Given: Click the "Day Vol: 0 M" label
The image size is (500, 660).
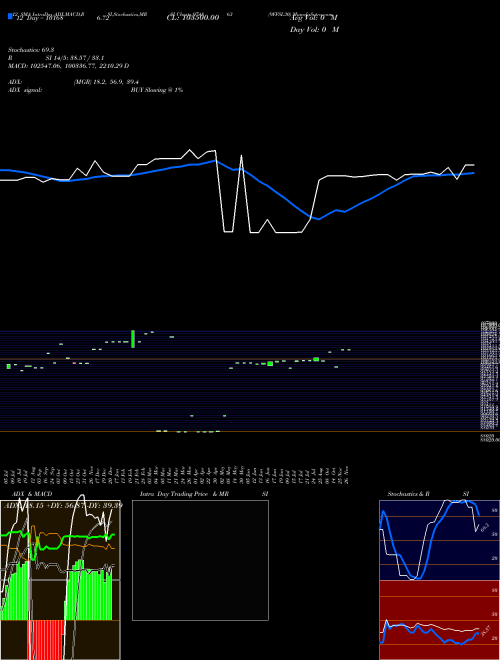Looking at the screenshot, I should coord(314,29).
